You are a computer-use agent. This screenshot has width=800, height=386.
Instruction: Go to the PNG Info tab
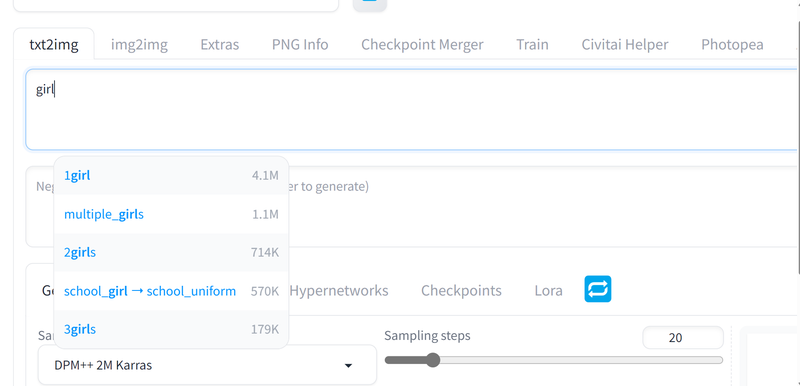tap(300, 44)
